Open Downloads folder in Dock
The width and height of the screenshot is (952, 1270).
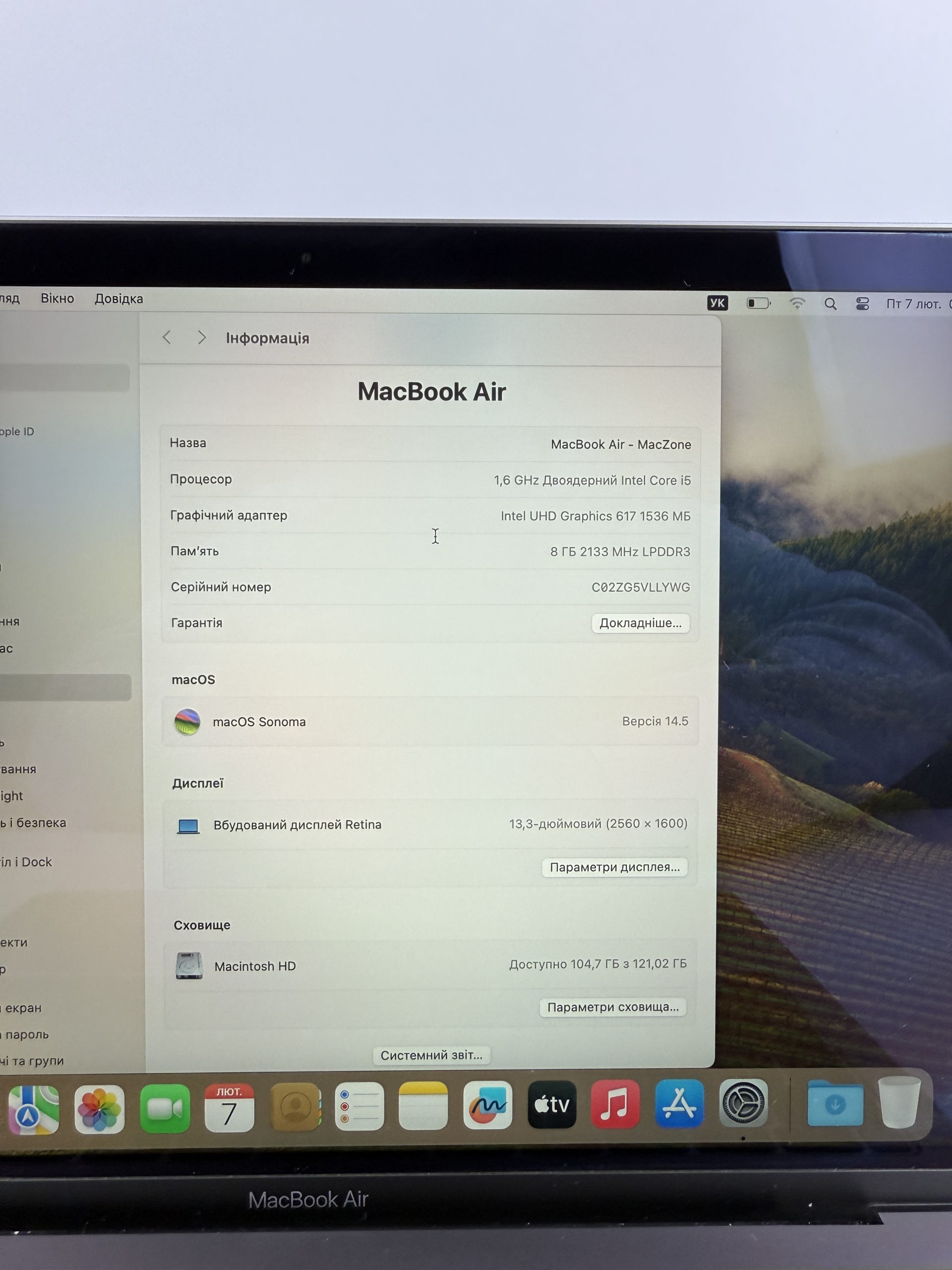(835, 1103)
